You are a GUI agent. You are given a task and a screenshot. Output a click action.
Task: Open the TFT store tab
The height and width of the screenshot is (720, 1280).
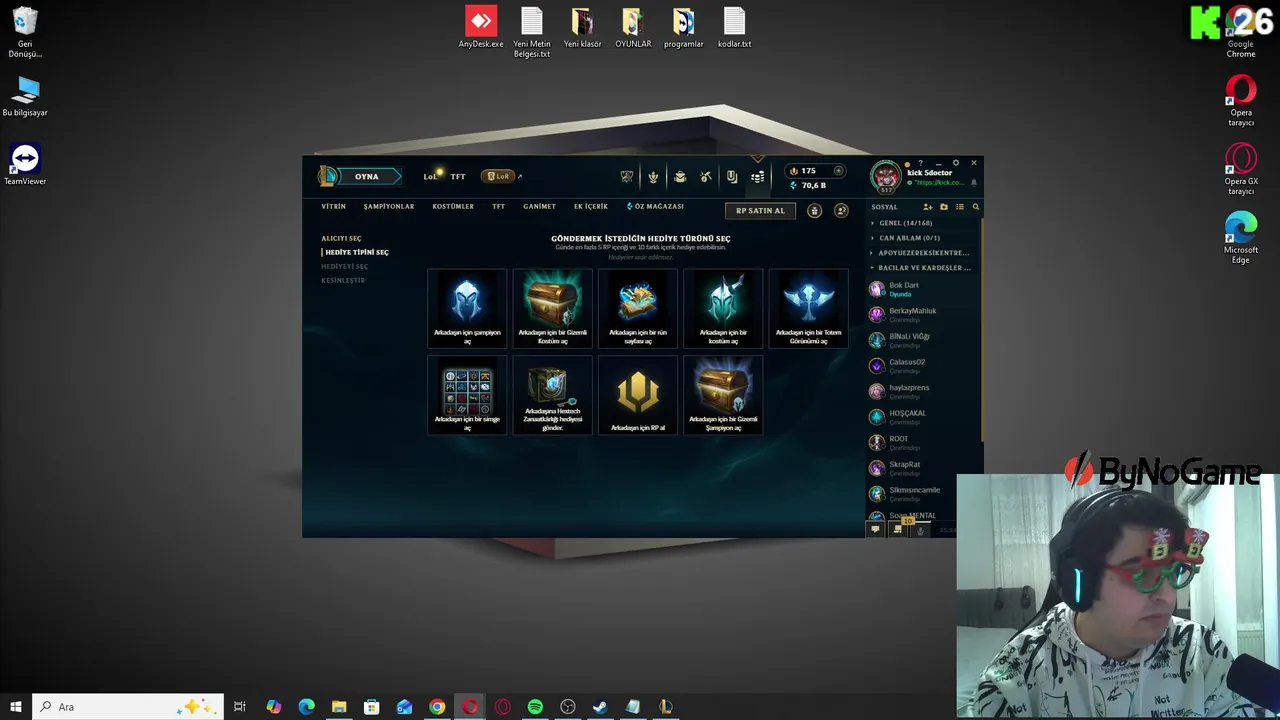499,207
